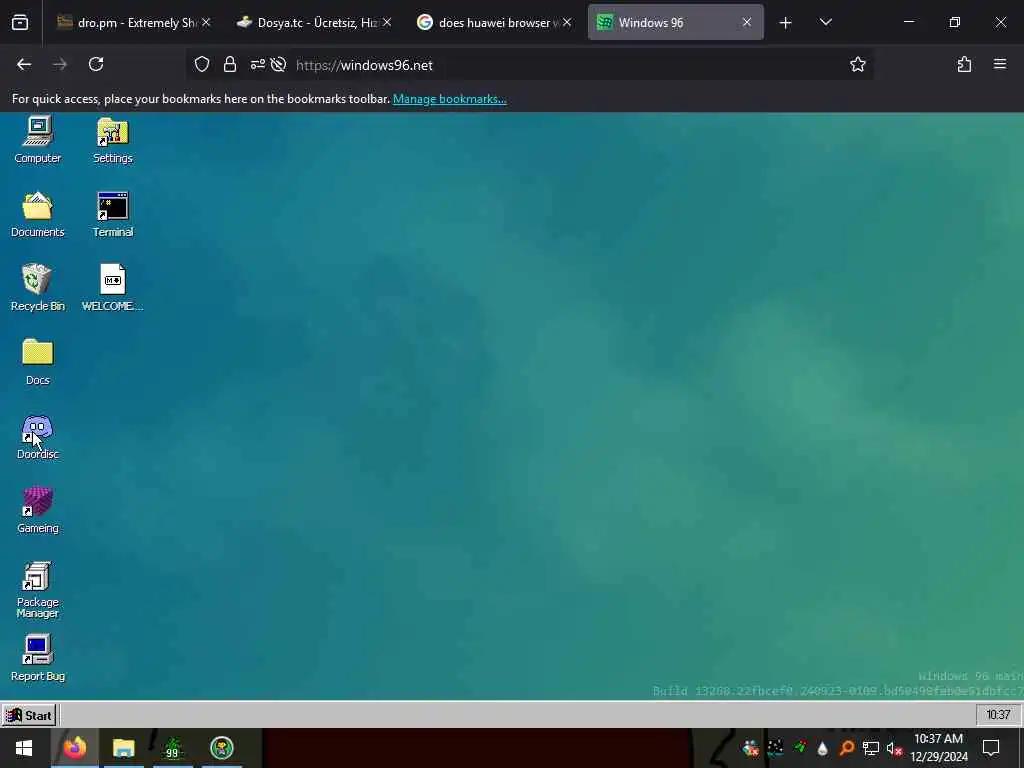The width and height of the screenshot is (1024, 768).
Task: Open the Settings desktop shortcut
Action: (112, 140)
